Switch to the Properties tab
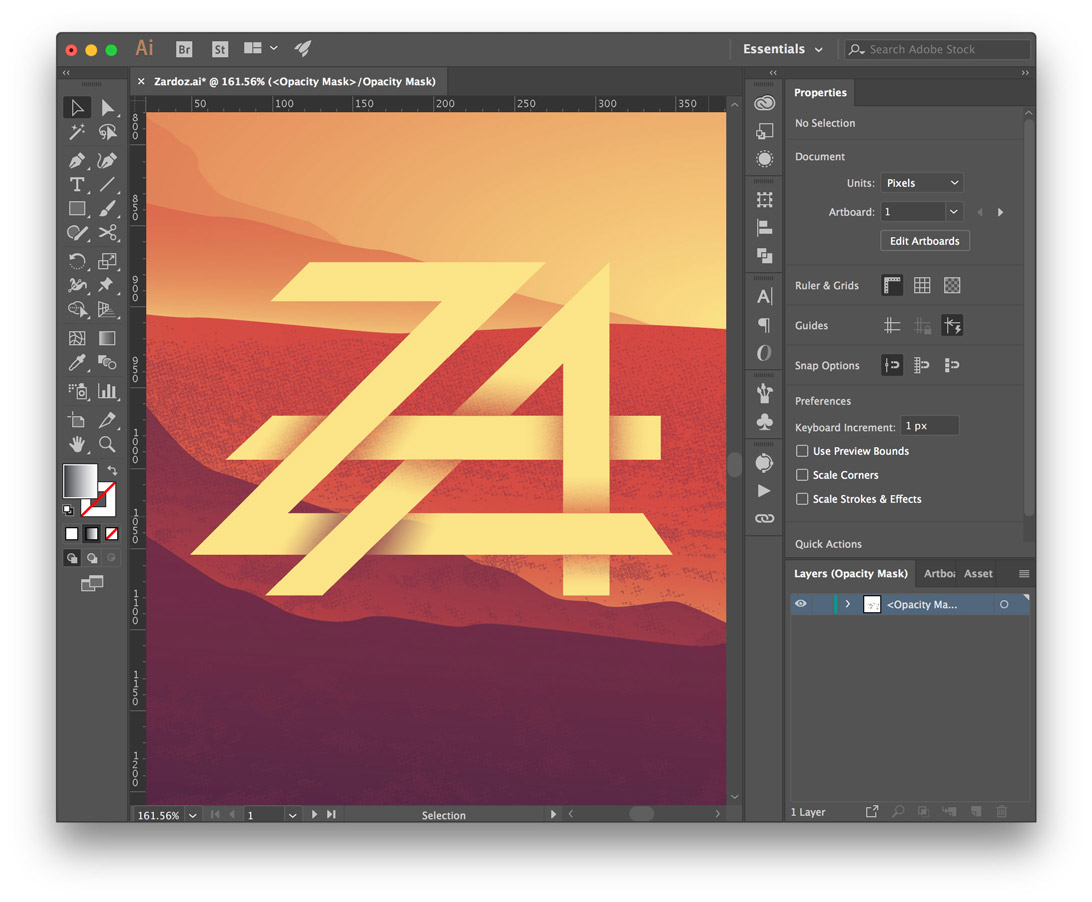This screenshot has height=902, width=1092. (x=820, y=93)
